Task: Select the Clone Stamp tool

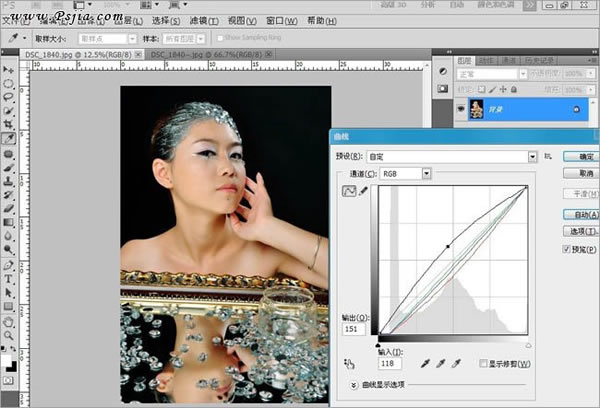Action: (x=8, y=182)
